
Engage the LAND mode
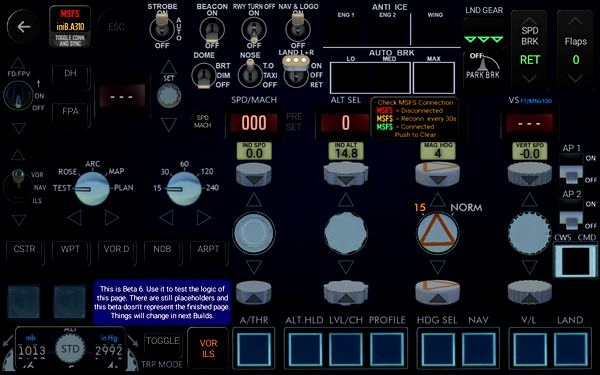tap(570, 350)
